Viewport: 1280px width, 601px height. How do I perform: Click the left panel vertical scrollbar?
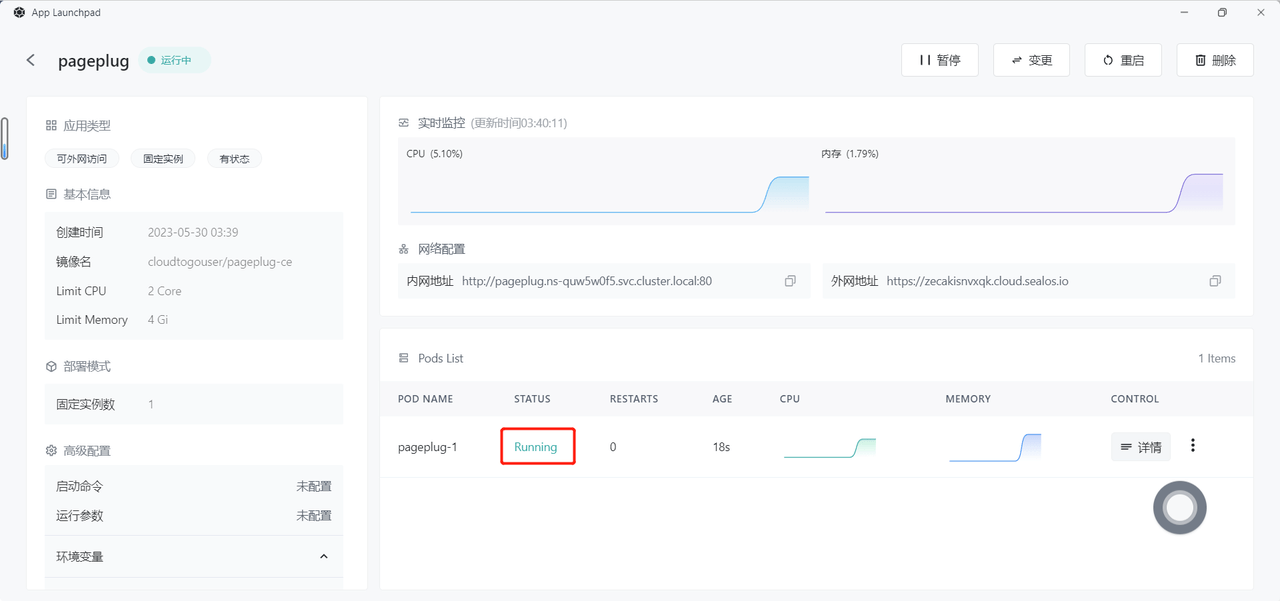5,138
